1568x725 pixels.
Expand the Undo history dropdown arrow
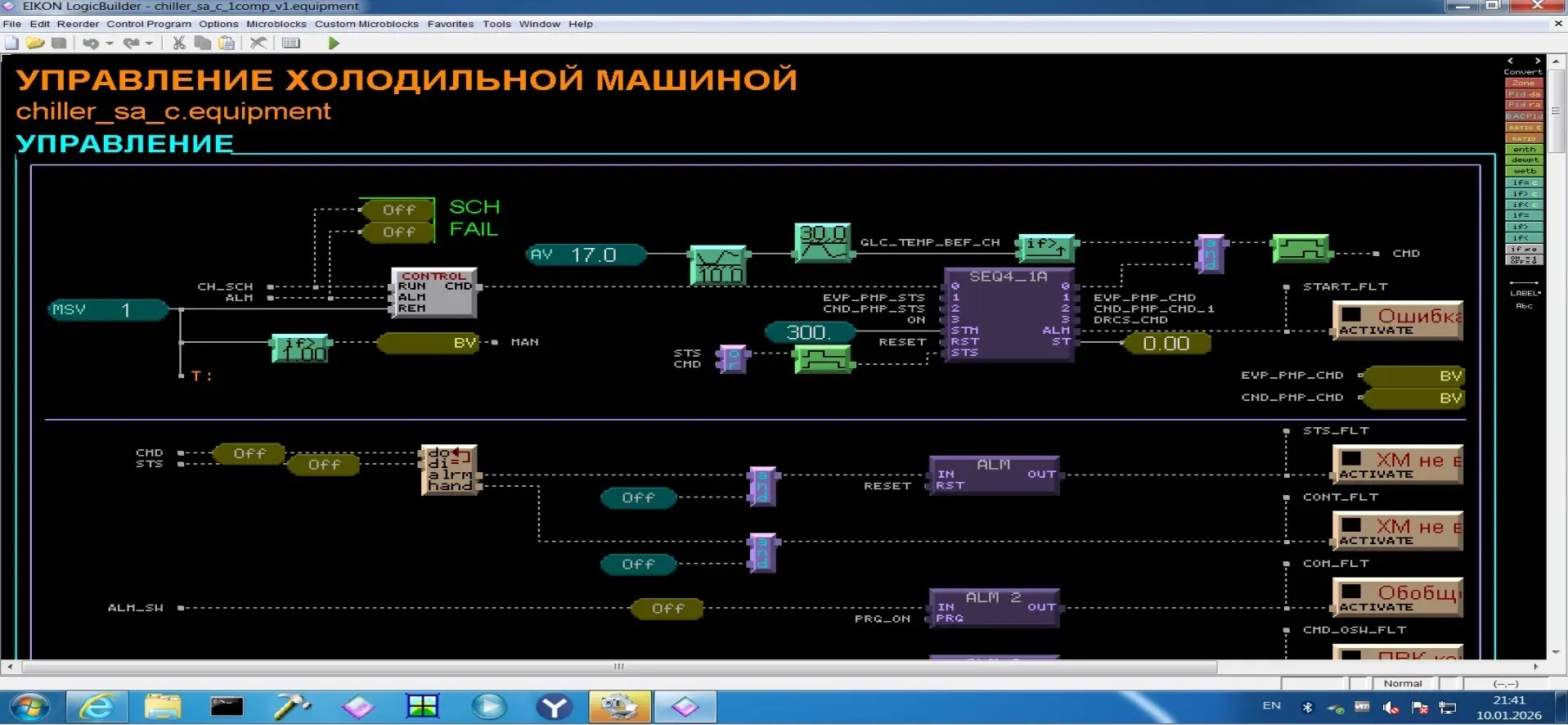(110, 43)
